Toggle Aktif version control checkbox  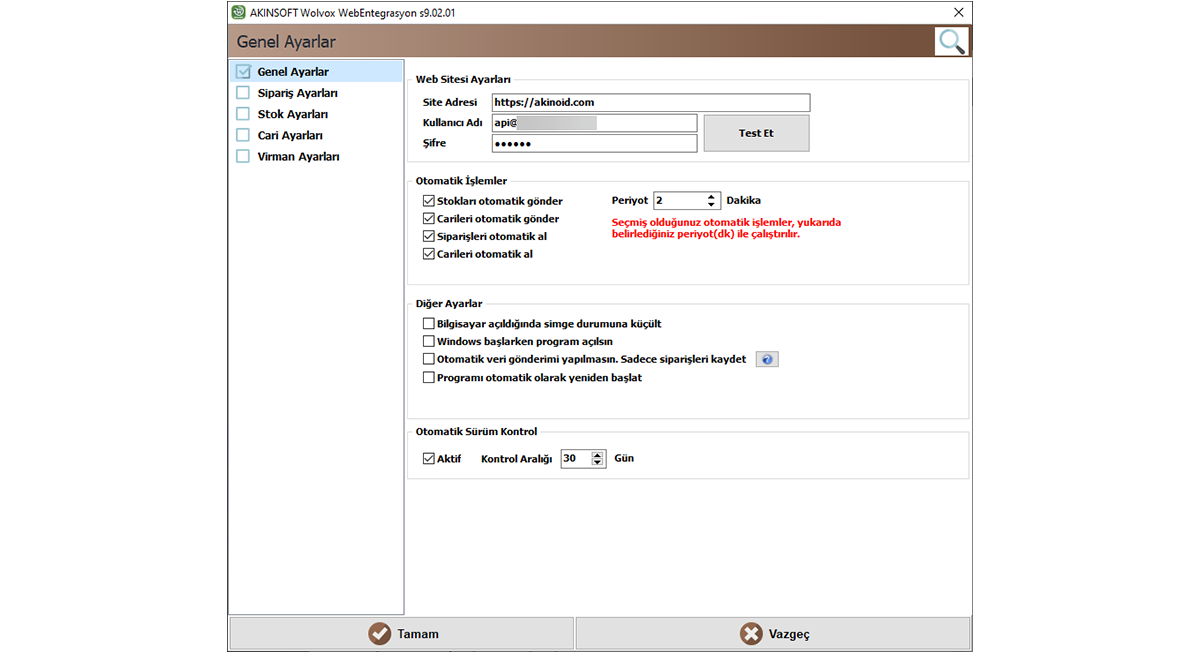coord(429,459)
